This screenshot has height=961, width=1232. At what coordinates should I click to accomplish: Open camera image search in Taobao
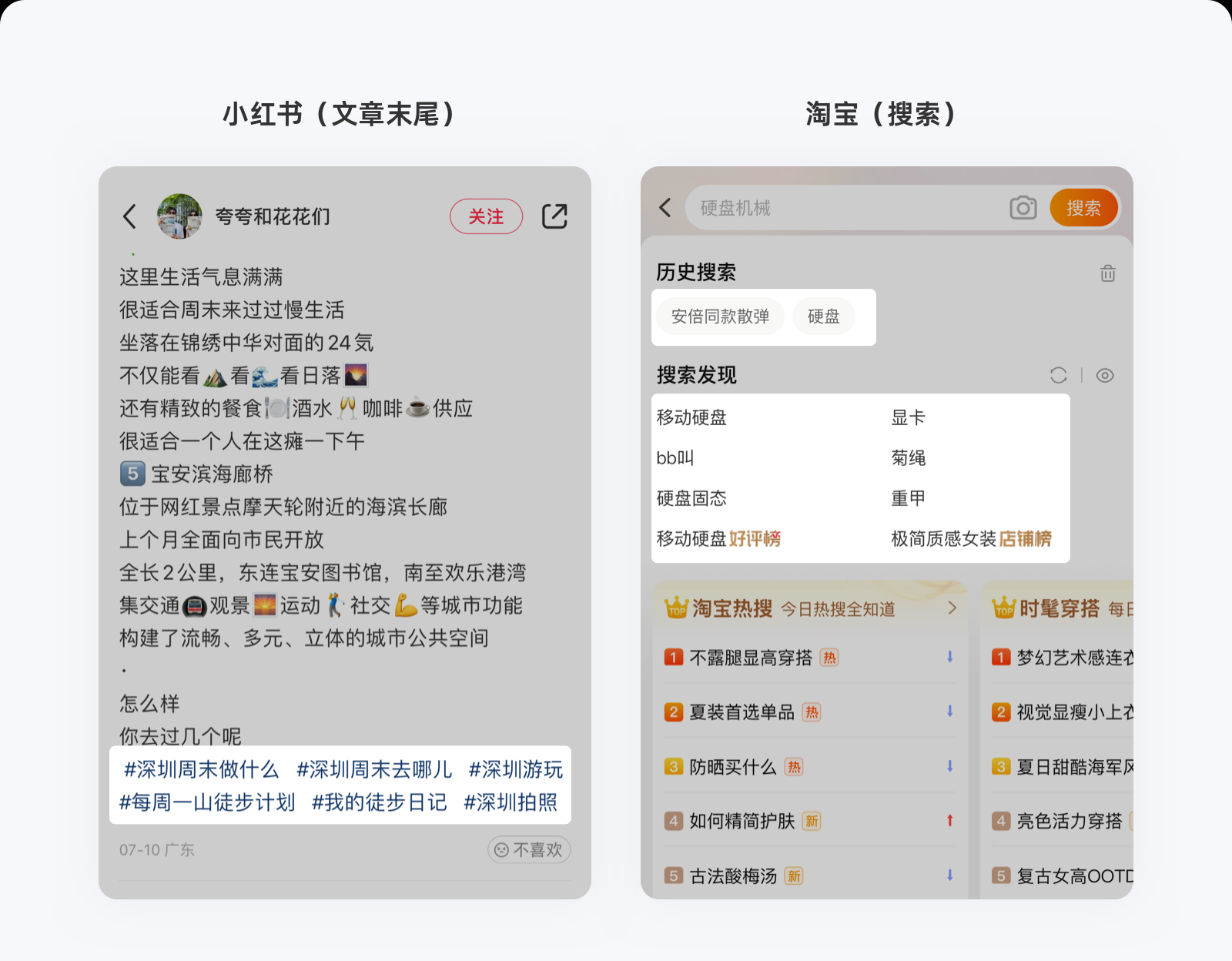coord(1023,208)
